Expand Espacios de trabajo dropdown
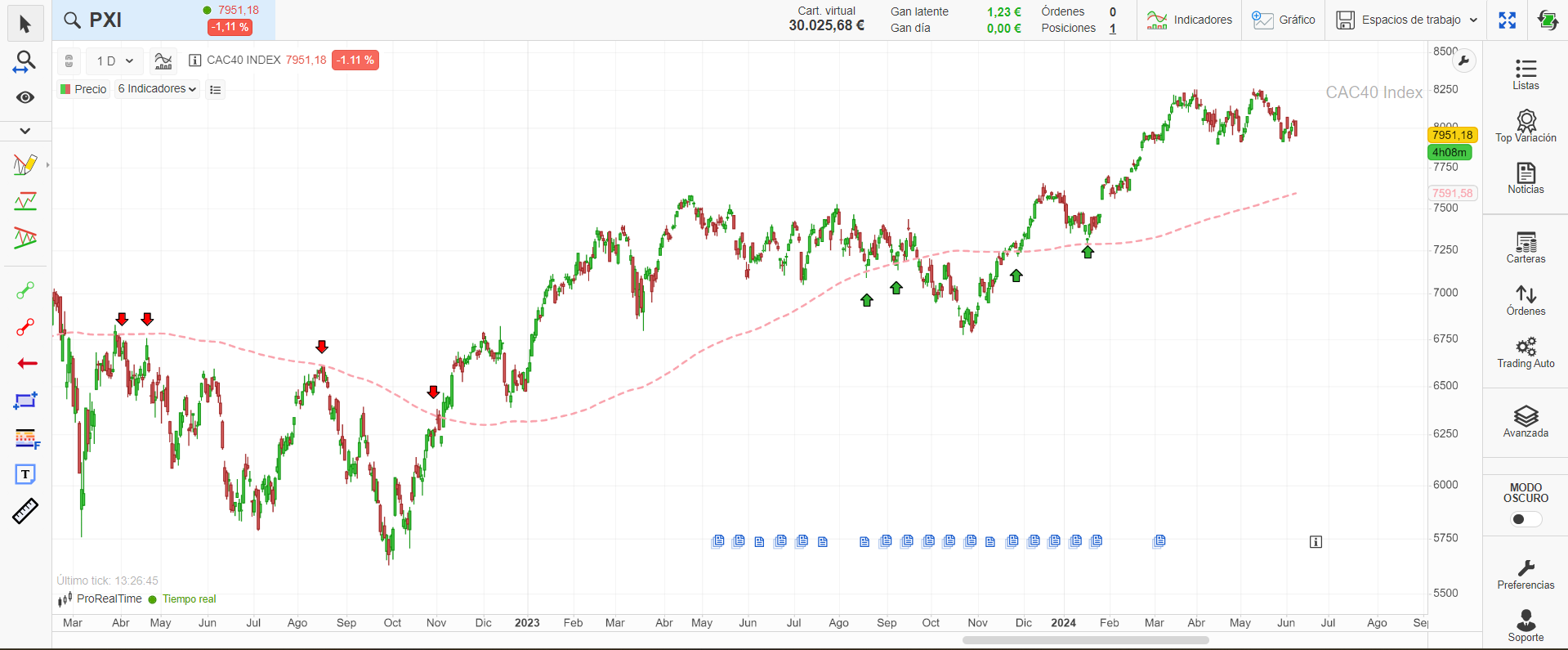 pos(1407,20)
